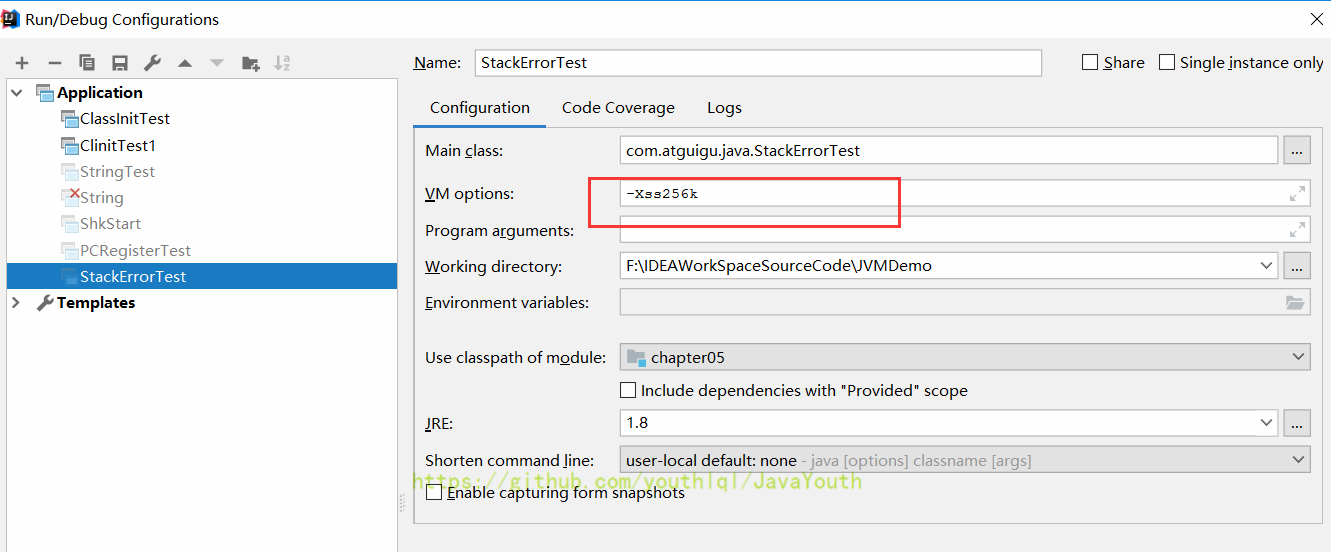Add new configuration with plus icon

[x=22, y=63]
